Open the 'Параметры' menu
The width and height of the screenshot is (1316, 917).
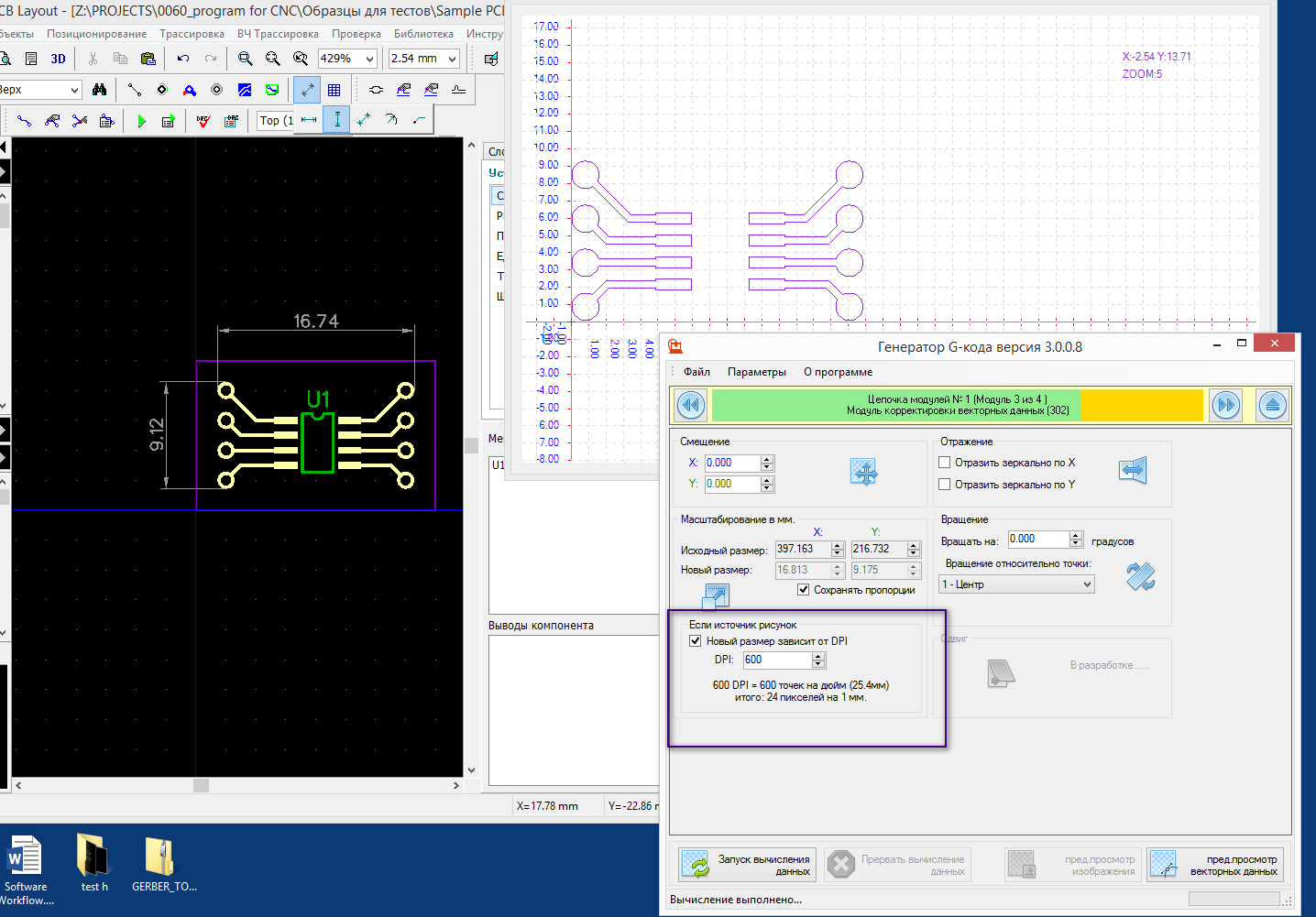coord(756,372)
